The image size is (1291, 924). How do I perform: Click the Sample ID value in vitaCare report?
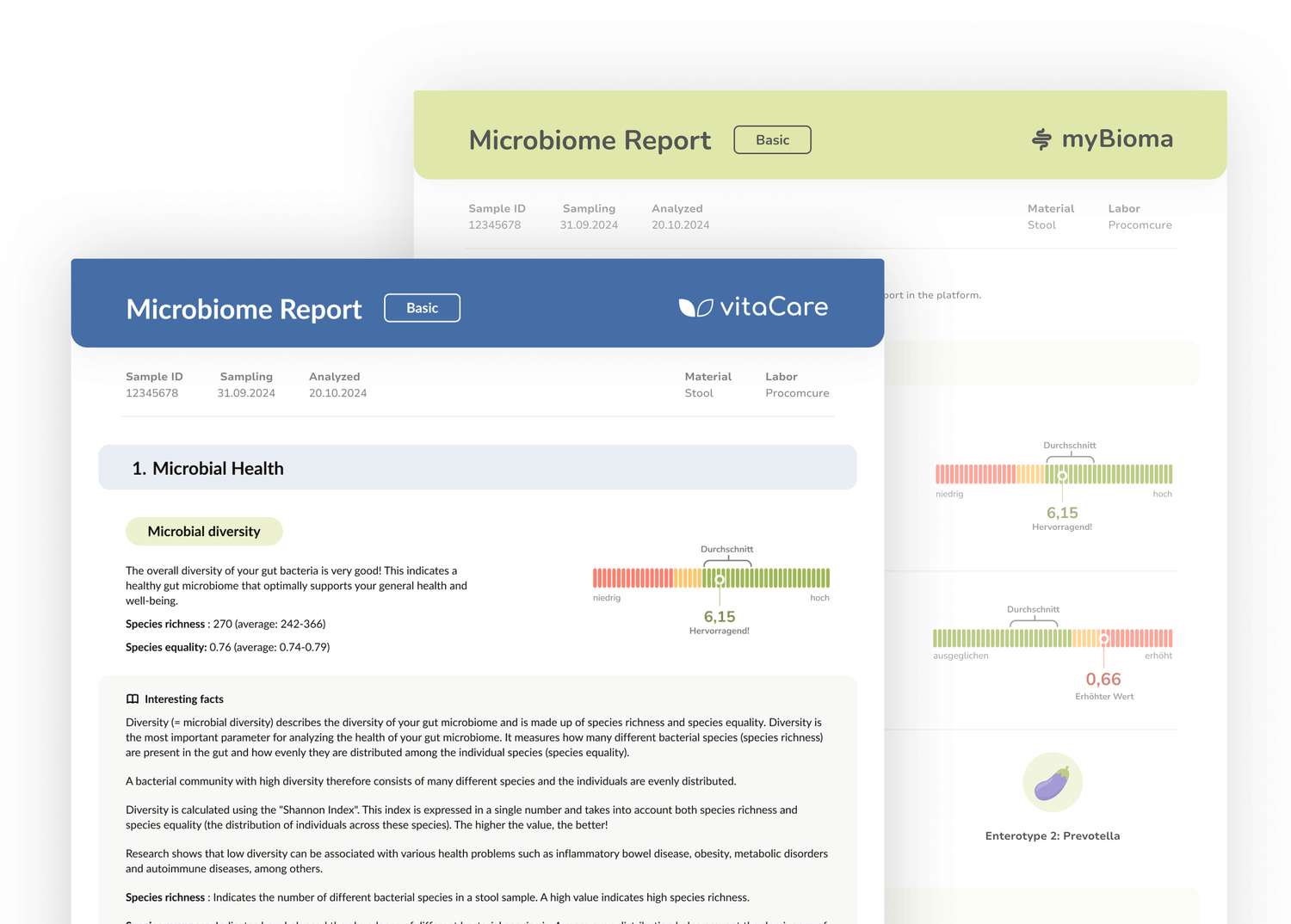point(151,393)
